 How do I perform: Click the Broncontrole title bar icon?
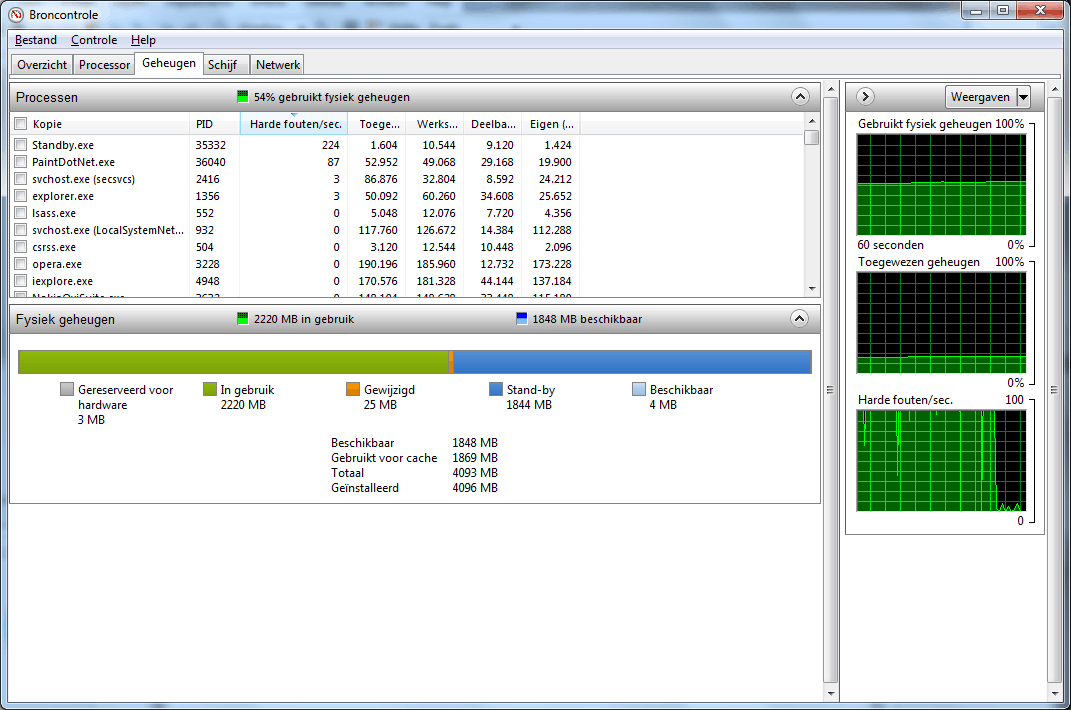(x=16, y=14)
